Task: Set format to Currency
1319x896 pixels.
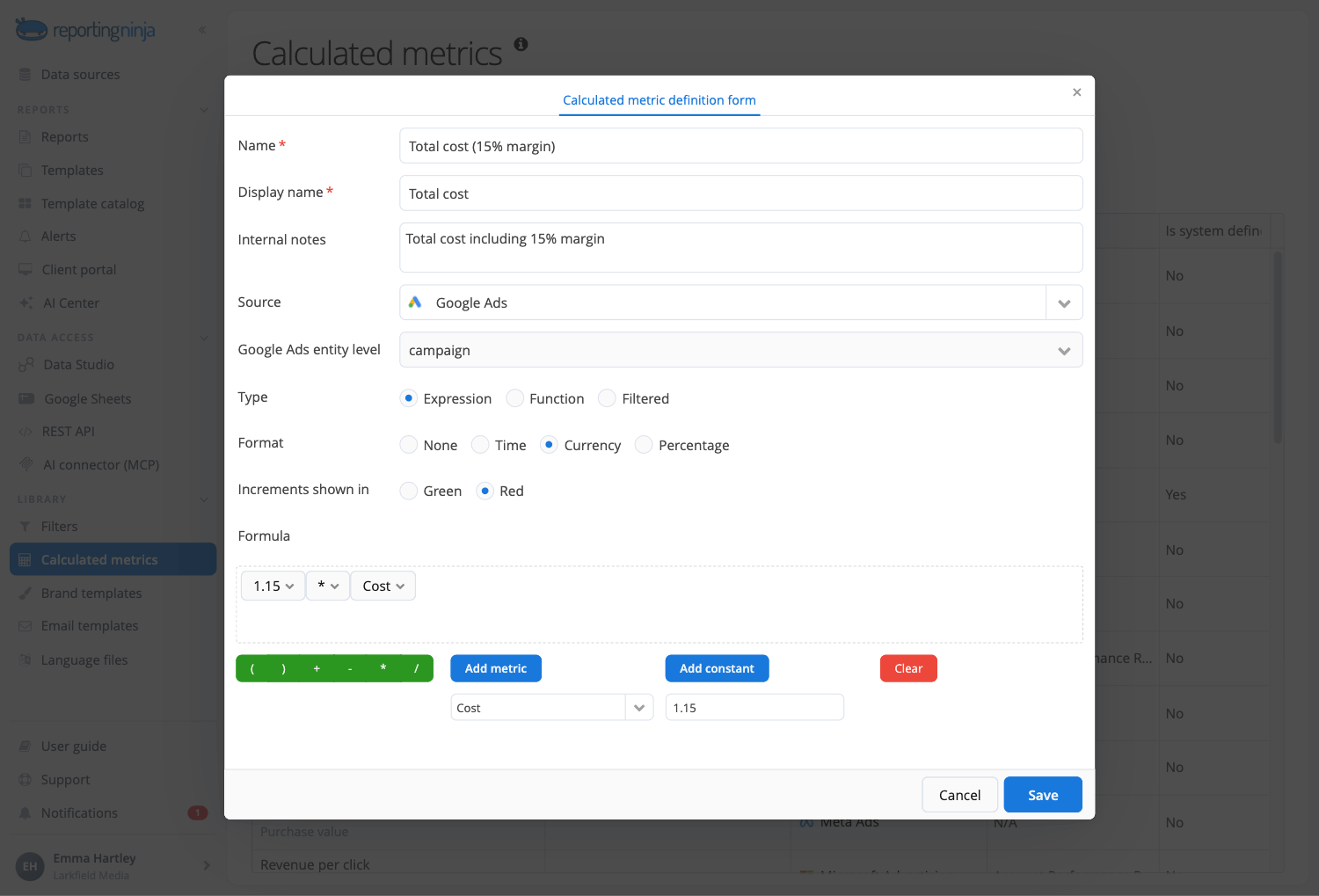Action: tap(549, 445)
